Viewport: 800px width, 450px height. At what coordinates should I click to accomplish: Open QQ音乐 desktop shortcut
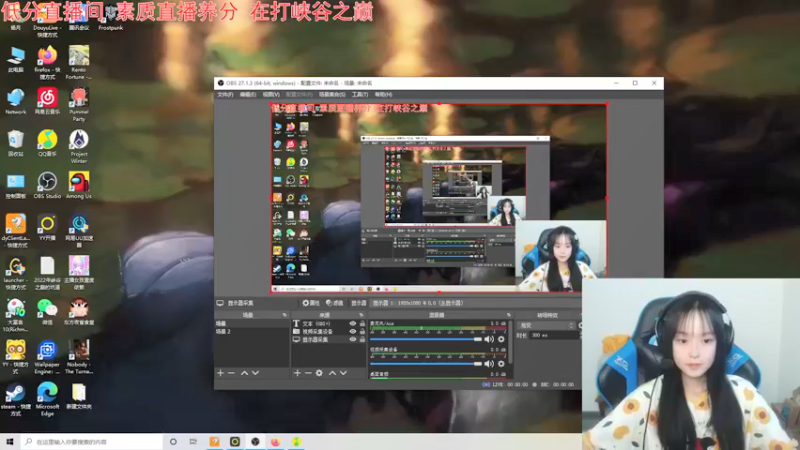47,143
